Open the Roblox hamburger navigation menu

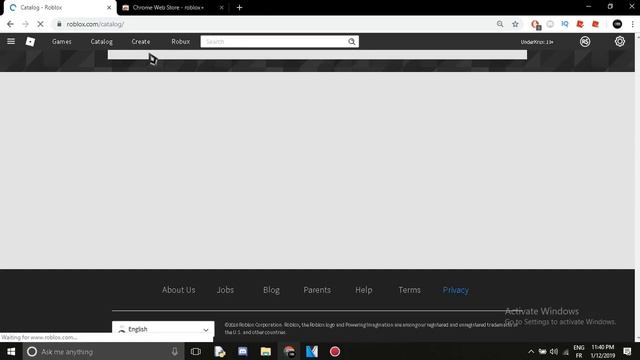11,41
